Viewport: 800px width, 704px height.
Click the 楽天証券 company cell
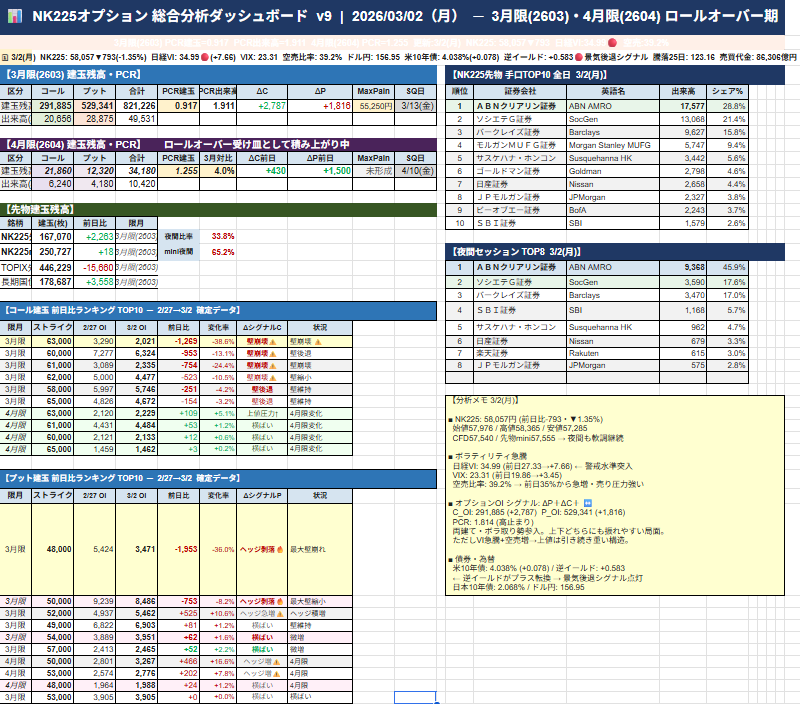click(520, 353)
